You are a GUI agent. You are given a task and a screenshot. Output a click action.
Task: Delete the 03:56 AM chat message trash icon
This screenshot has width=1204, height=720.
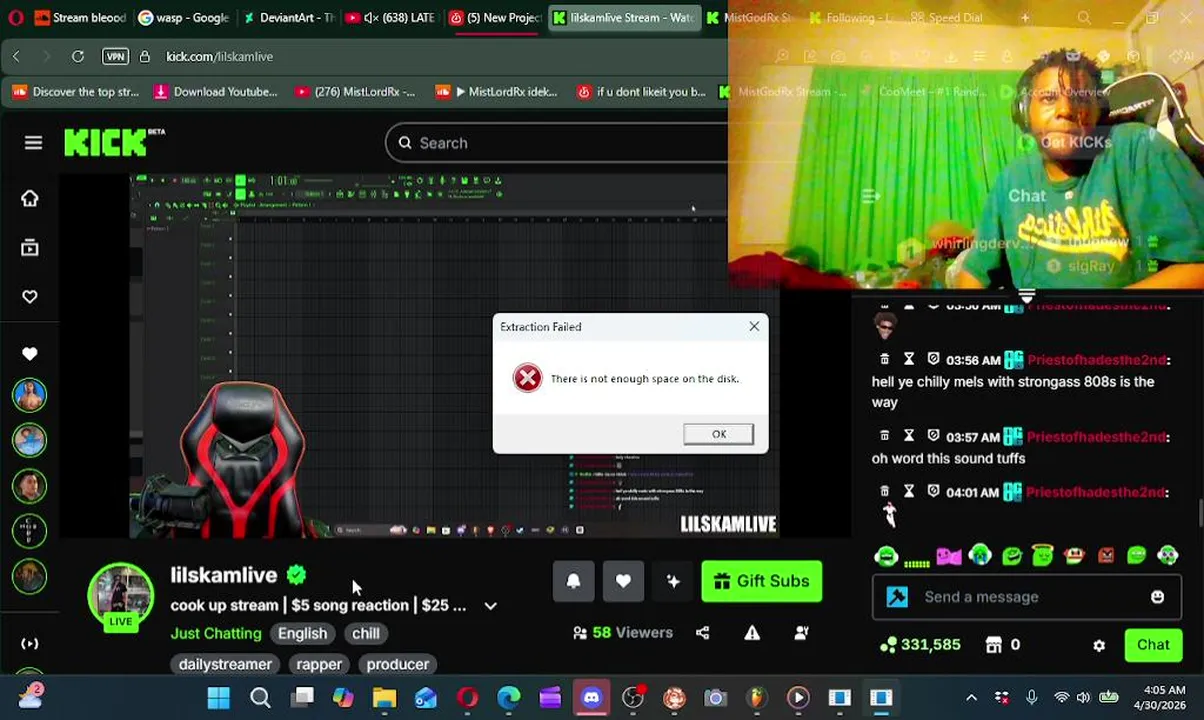(x=885, y=360)
